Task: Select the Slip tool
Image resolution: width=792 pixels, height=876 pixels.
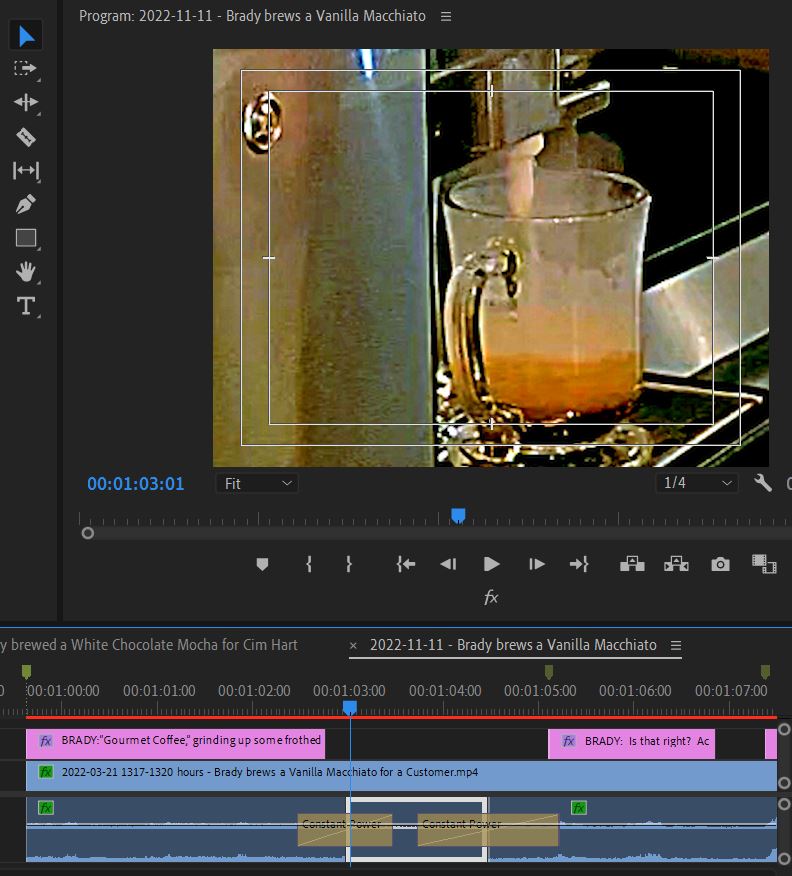Action: coord(26,170)
